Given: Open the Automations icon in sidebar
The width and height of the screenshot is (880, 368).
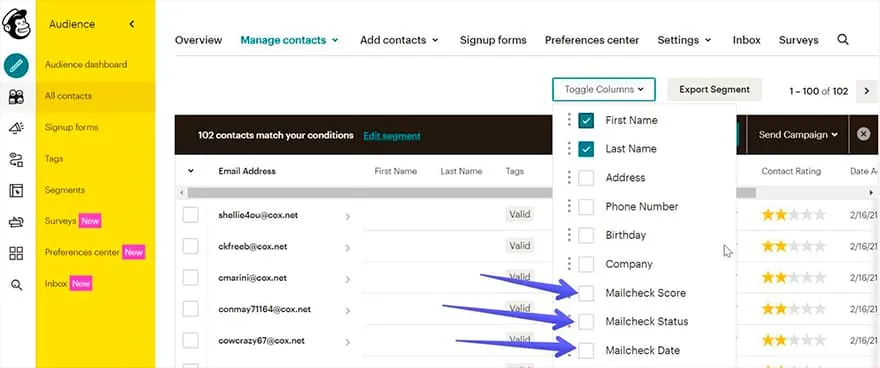Looking at the screenshot, I should point(16,160).
